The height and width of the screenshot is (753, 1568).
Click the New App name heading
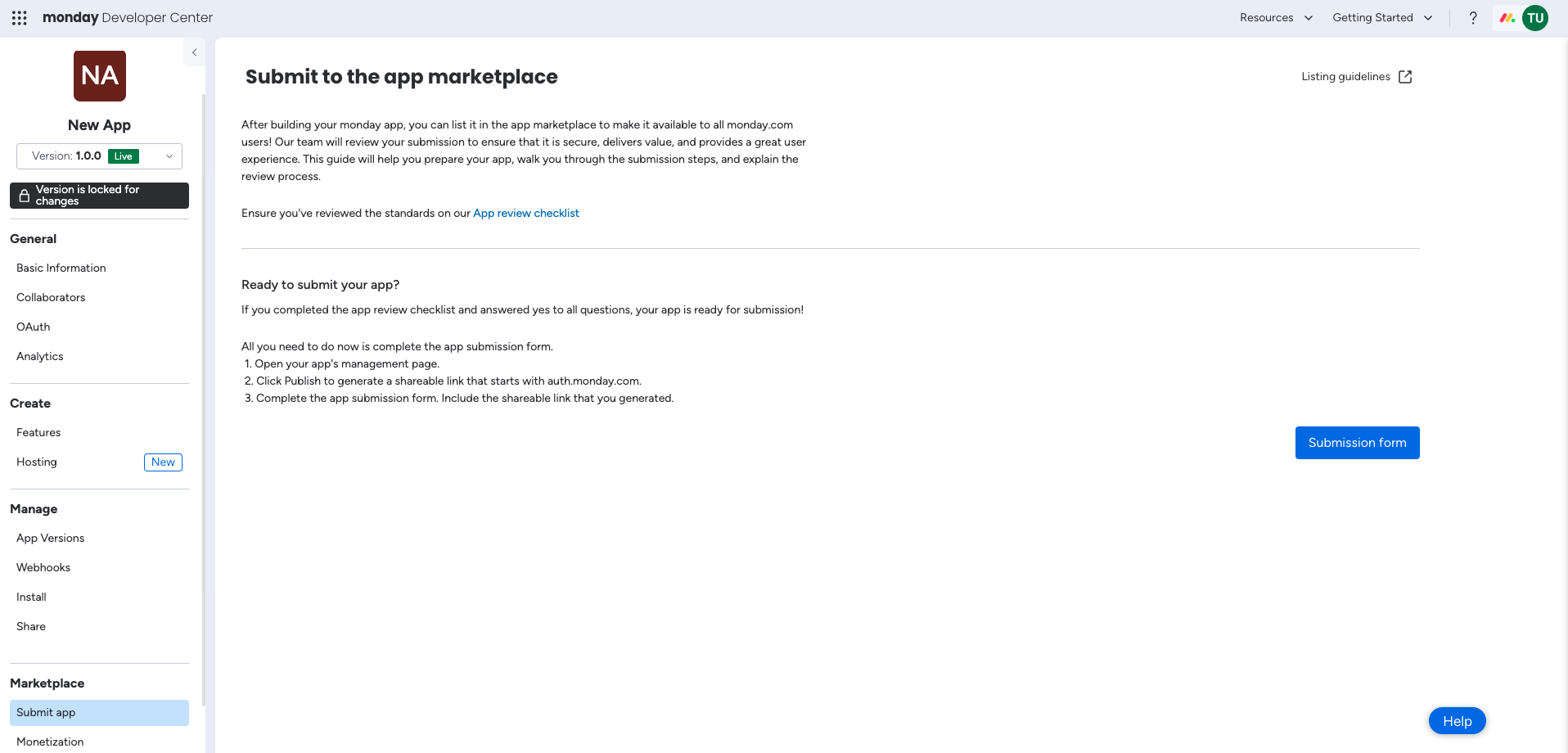click(99, 125)
